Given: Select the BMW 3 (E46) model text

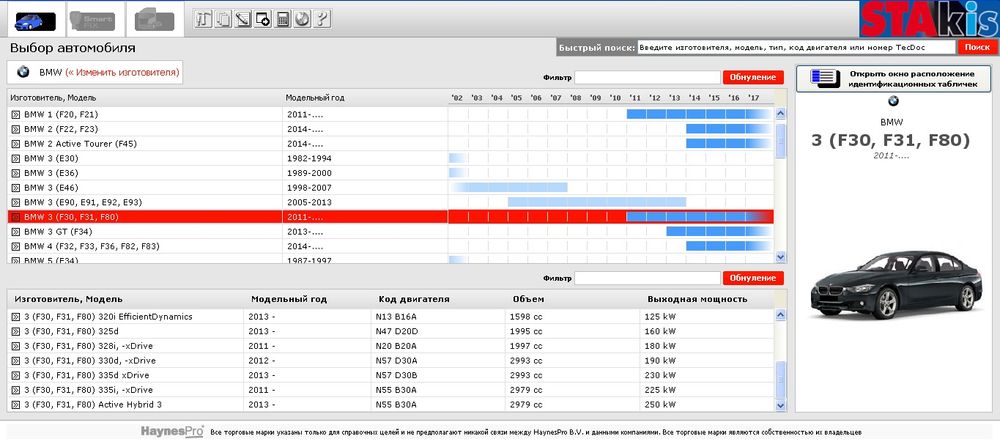Looking at the screenshot, I should pyautogui.click(x=51, y=188).
